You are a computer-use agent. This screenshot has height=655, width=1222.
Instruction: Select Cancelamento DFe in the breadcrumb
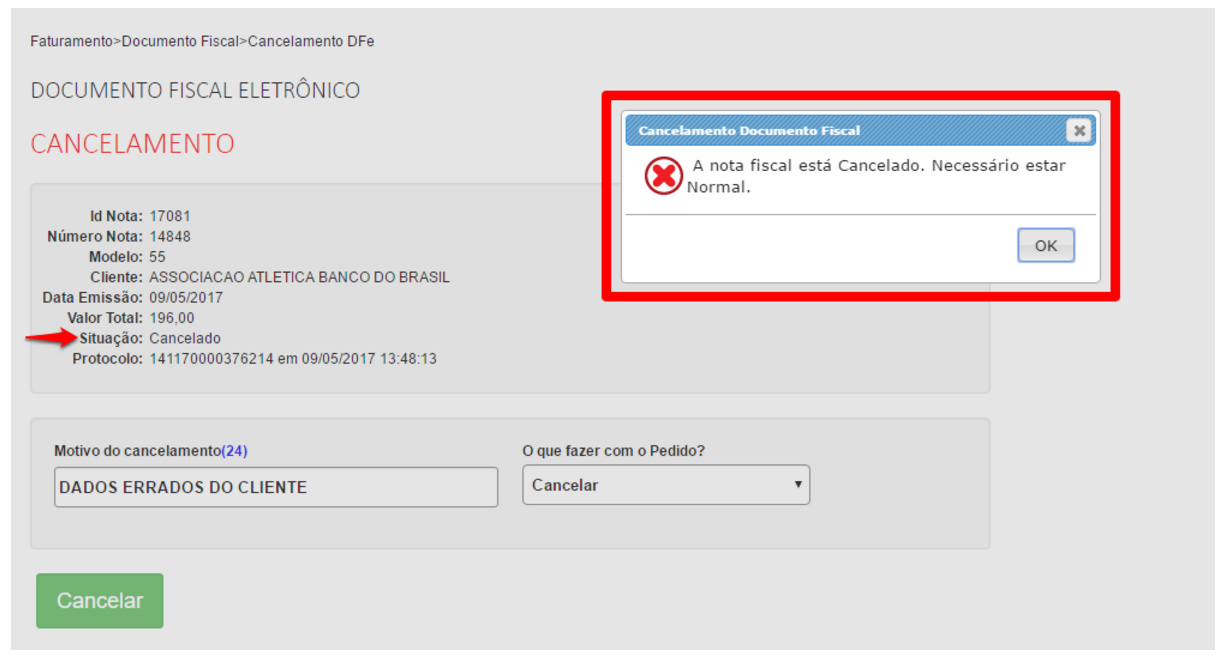click(311, 41)
